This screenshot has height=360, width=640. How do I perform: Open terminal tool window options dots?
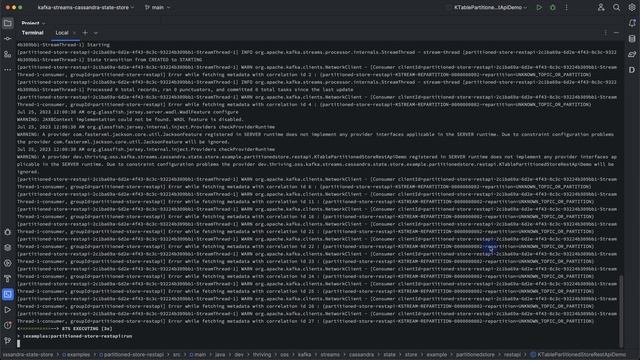[605, 33]
